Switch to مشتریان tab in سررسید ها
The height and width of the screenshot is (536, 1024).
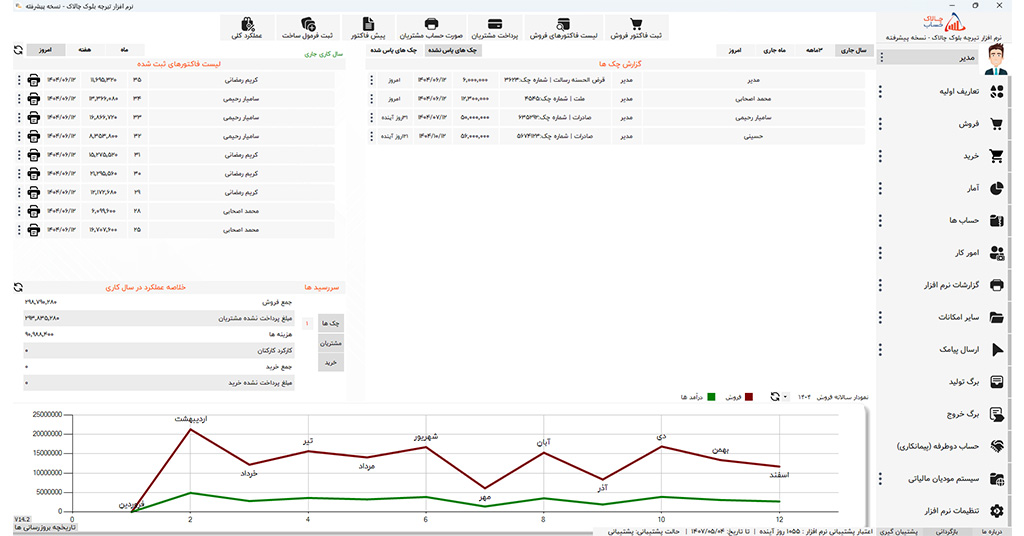click(x=329, y=343)
